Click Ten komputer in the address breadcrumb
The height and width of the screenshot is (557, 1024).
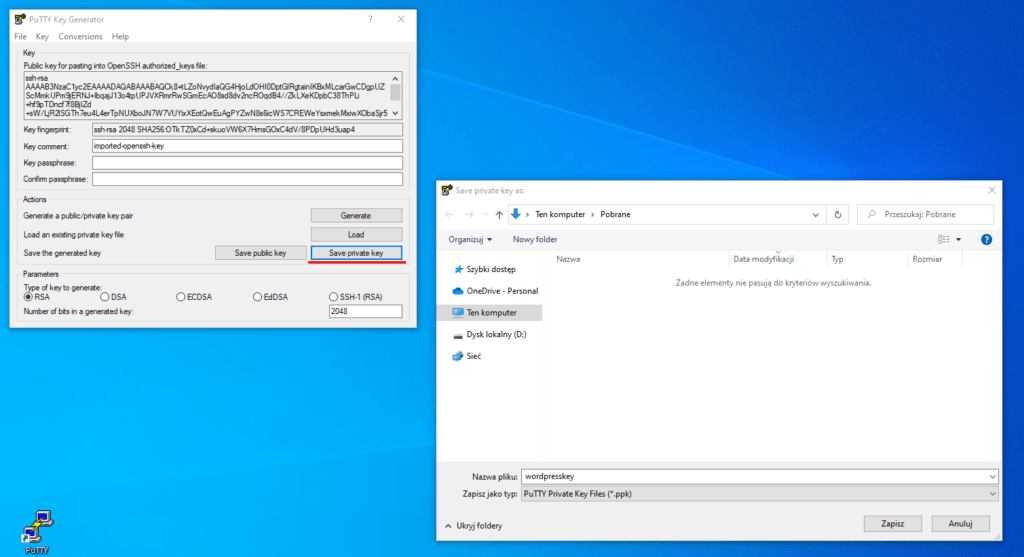(560, 214)
